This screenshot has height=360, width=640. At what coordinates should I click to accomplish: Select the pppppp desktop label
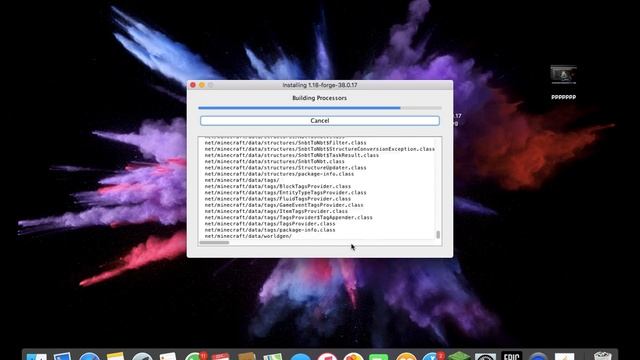[x=563, y=97]
